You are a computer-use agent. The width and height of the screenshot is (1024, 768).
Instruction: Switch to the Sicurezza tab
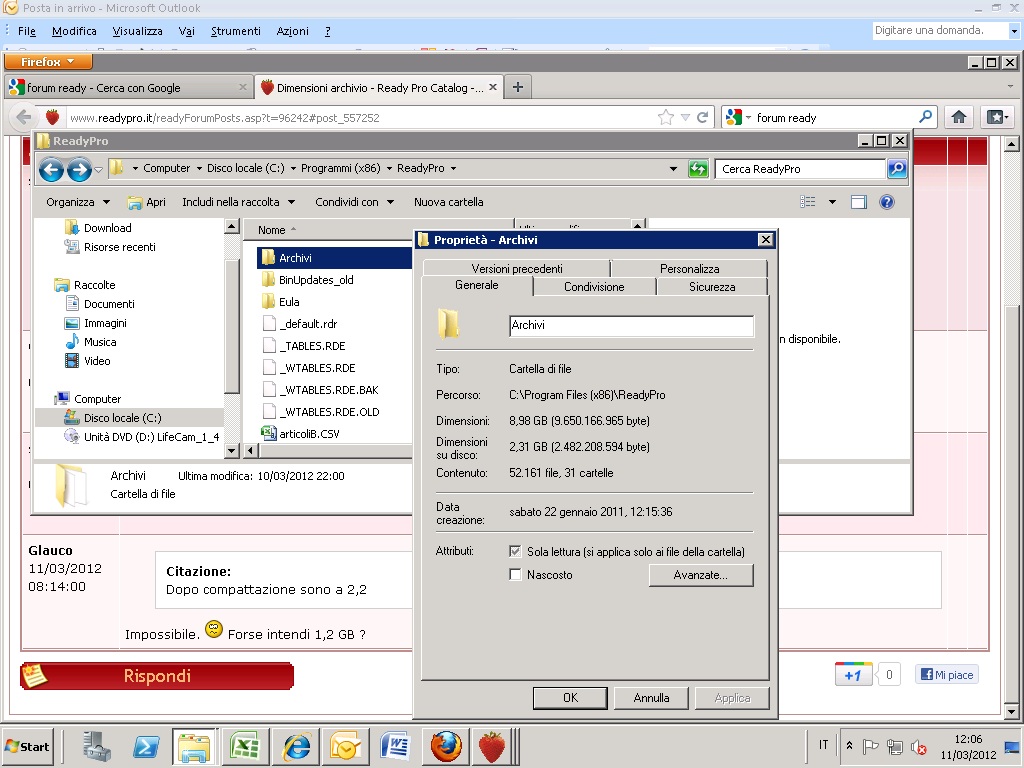[x=712, y=287]
